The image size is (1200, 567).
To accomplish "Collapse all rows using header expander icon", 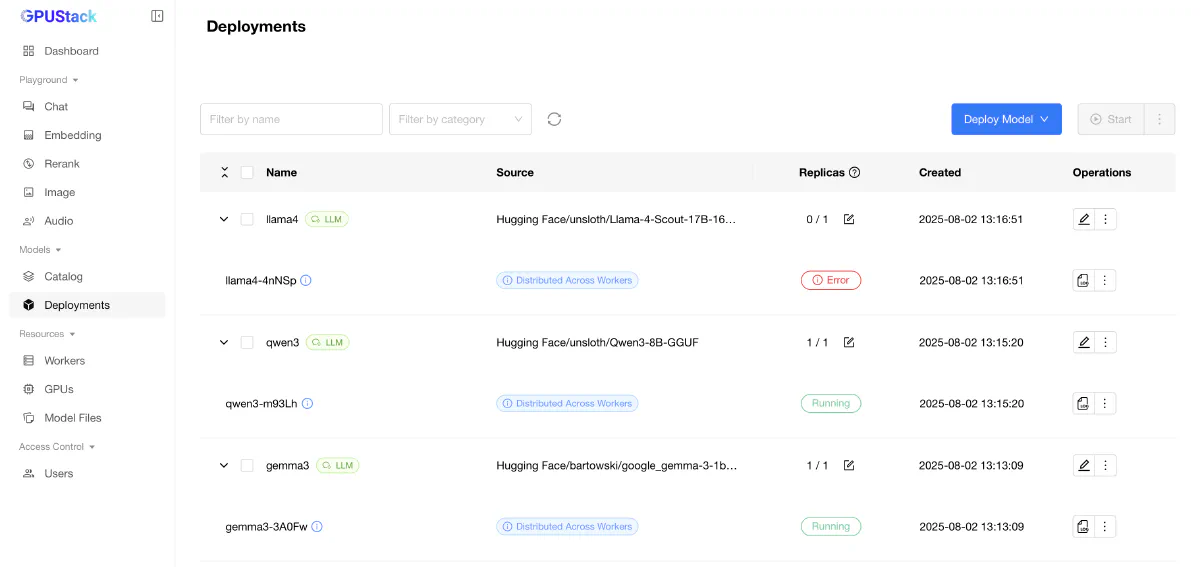I will 224,172.
